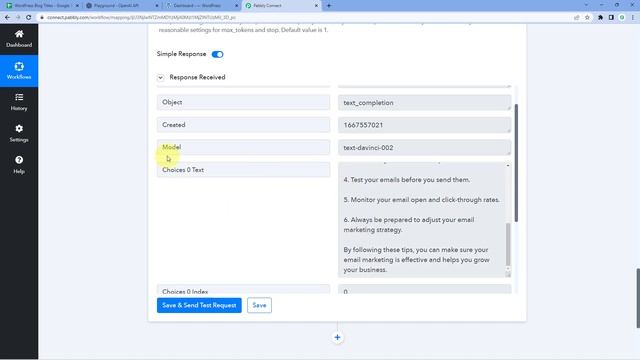Click text "5. Monitor your email open and click-through rates."

pyautogui.click(x=422, y=200)
